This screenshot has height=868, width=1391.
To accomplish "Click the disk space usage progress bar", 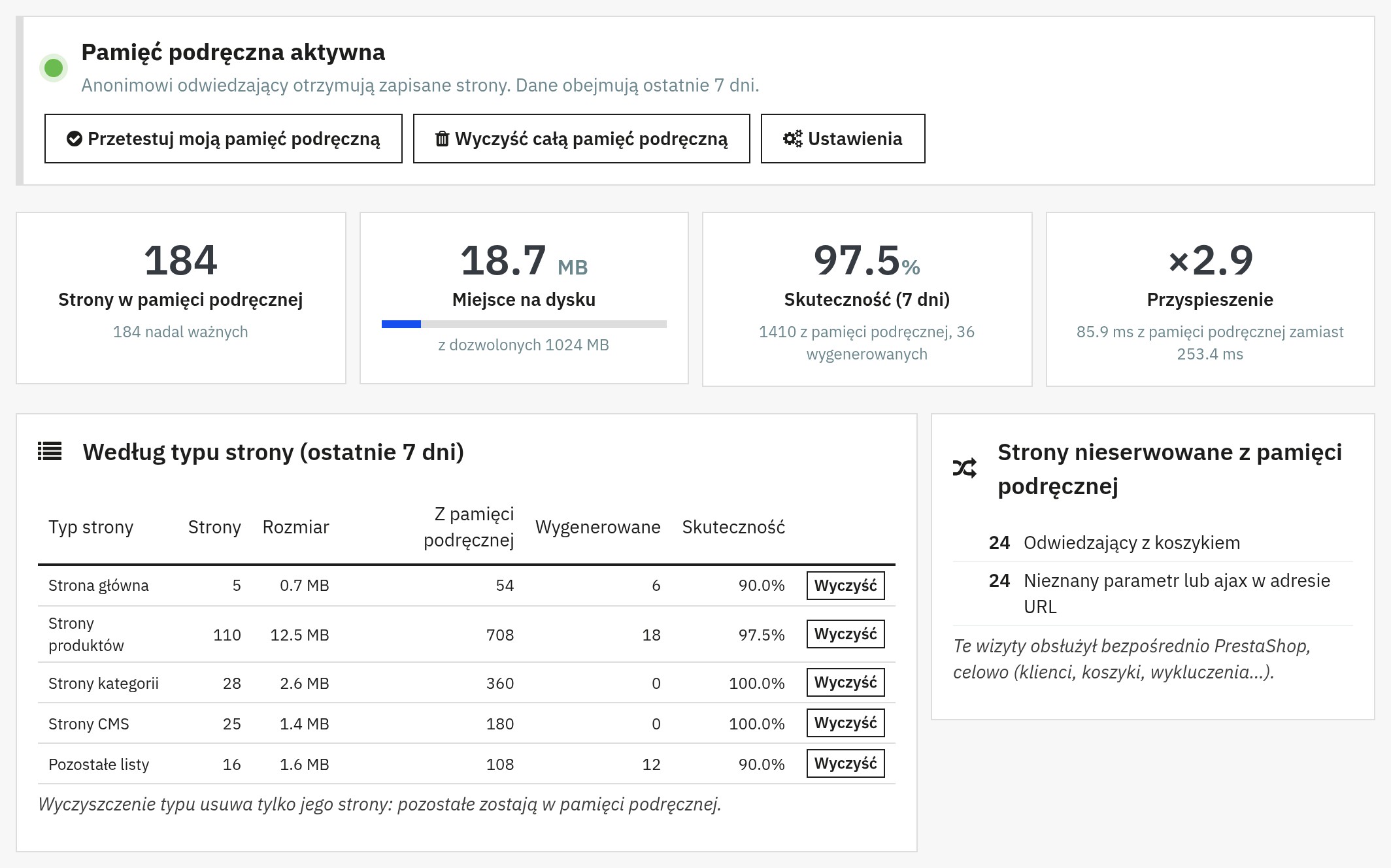I will coord(524,324).
